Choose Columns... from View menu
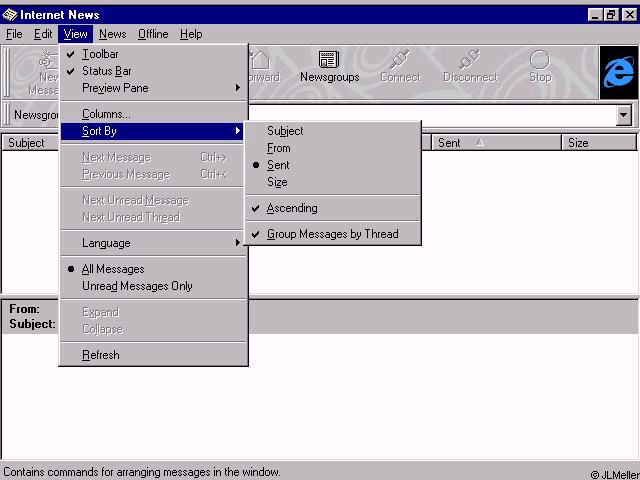This screenshot has height=480, width=640. pyautogui.click(x=153, y=114)
